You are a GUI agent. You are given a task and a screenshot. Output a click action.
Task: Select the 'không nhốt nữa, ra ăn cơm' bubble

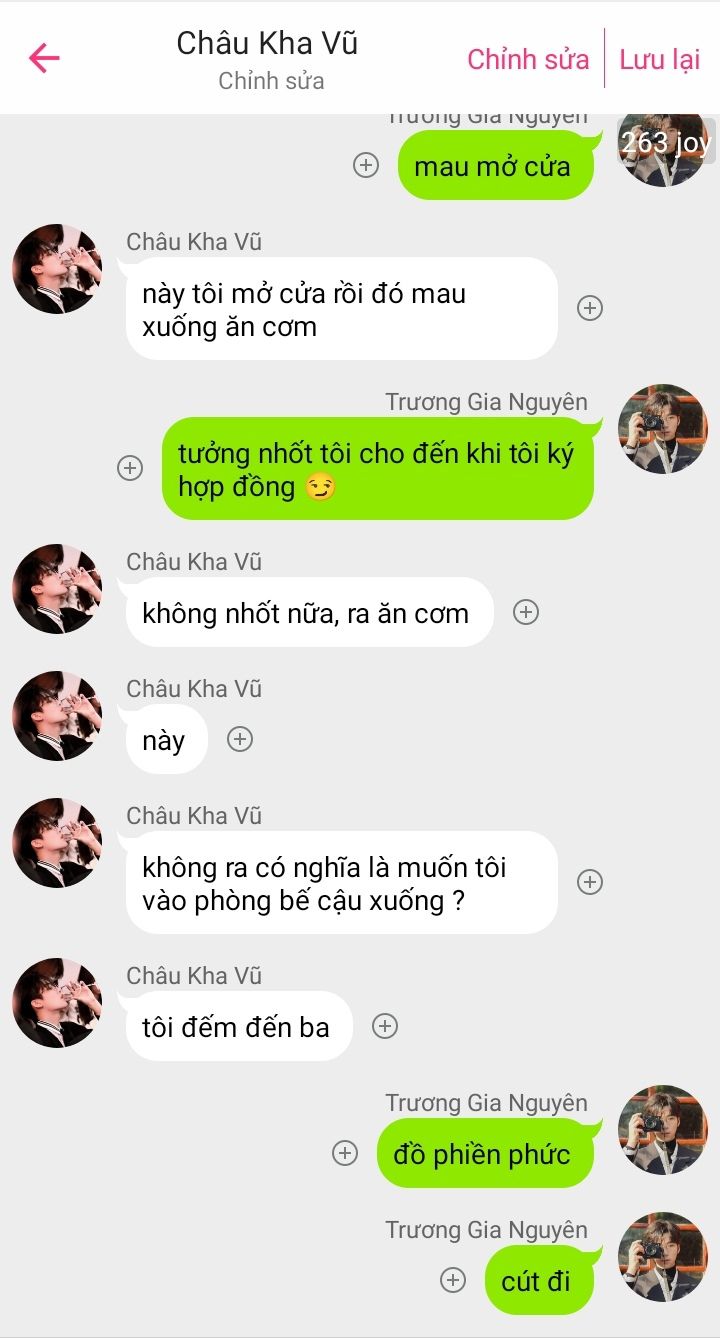click(x=309, y=612)
